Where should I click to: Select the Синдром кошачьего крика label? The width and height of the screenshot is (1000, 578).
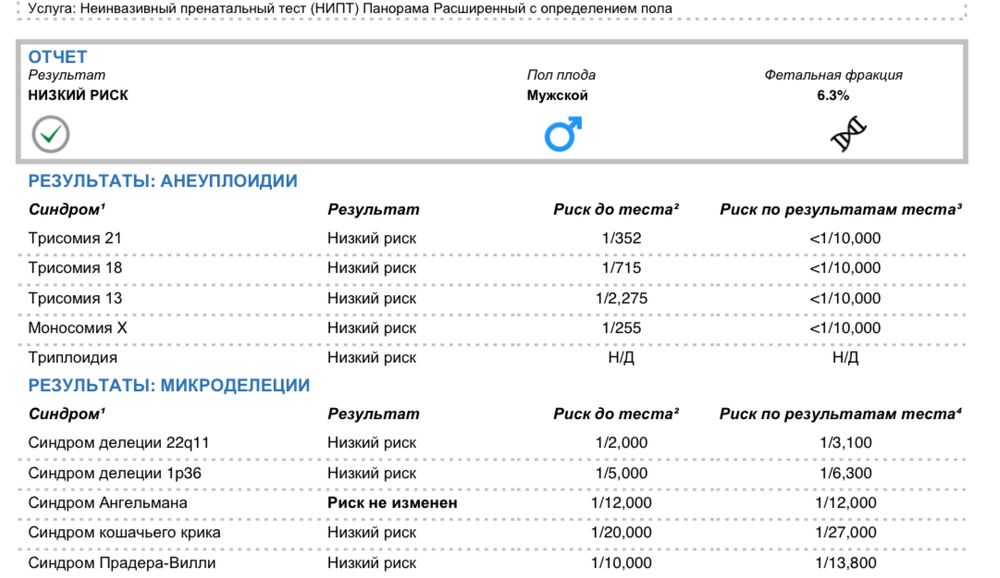coord(125,533)
